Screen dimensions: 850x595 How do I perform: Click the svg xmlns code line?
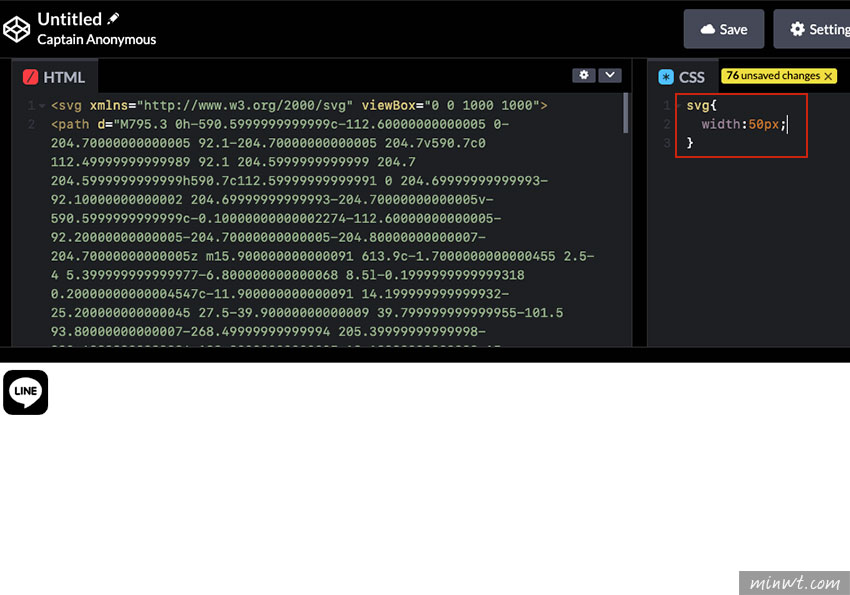pyautogui.click(x=299, y=105)
